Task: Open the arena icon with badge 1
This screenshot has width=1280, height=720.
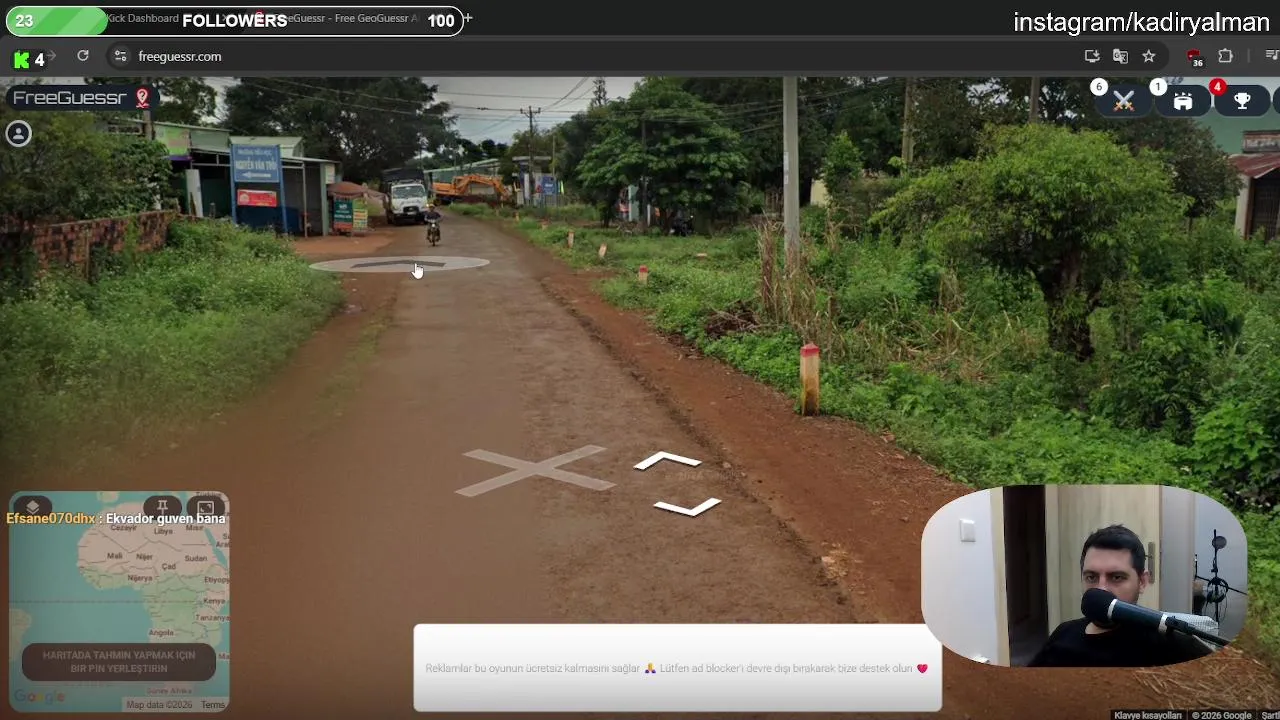Action: pyautogui.click(x=1183, y=101)
